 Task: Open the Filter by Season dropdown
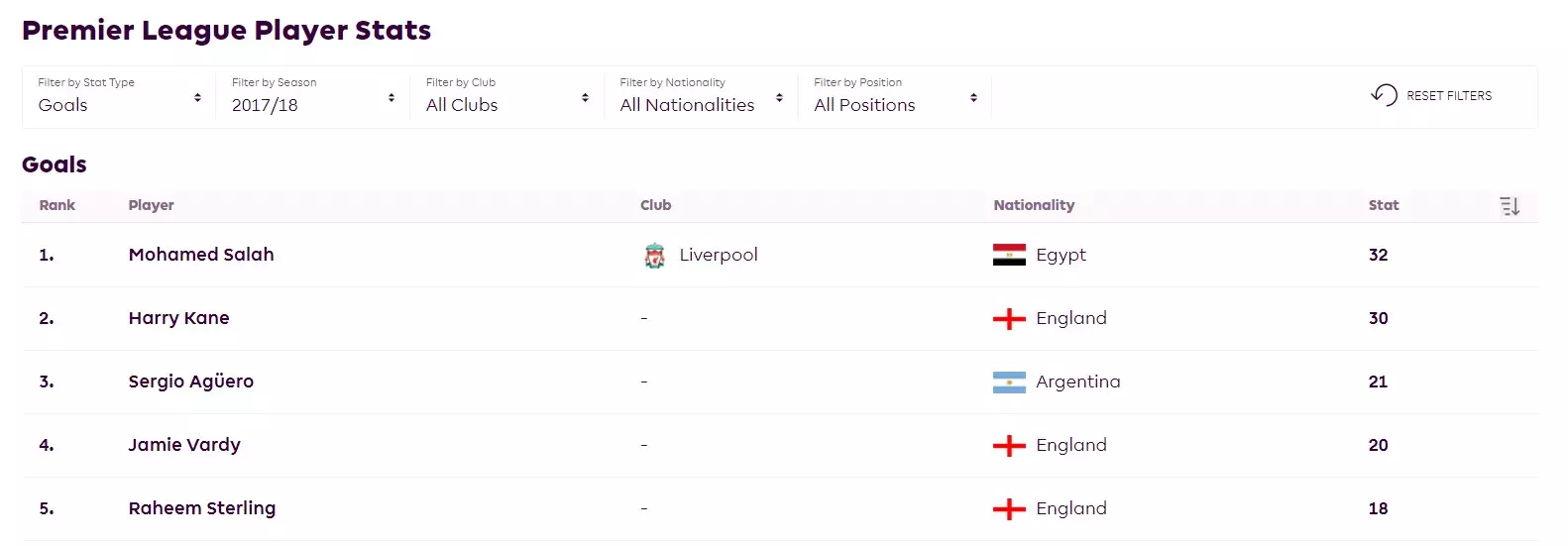[313, 97]
